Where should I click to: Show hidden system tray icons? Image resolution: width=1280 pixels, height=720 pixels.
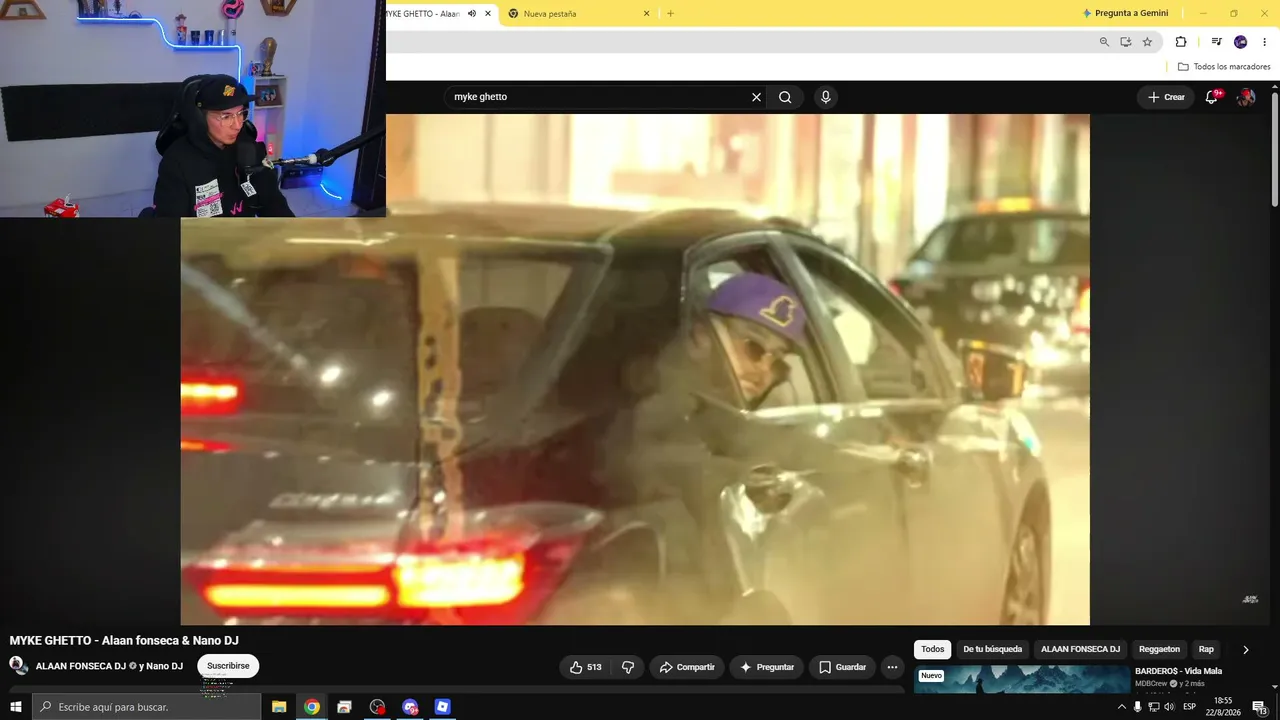1121,707
